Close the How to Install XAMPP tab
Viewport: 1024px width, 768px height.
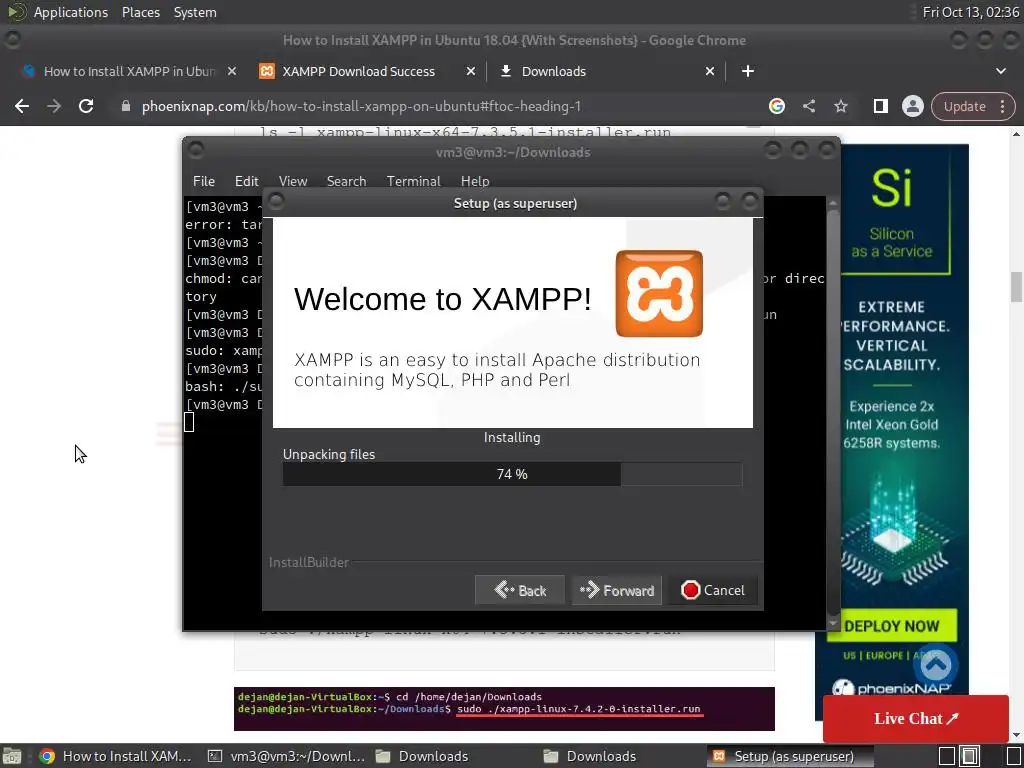[x=232, y=71]
